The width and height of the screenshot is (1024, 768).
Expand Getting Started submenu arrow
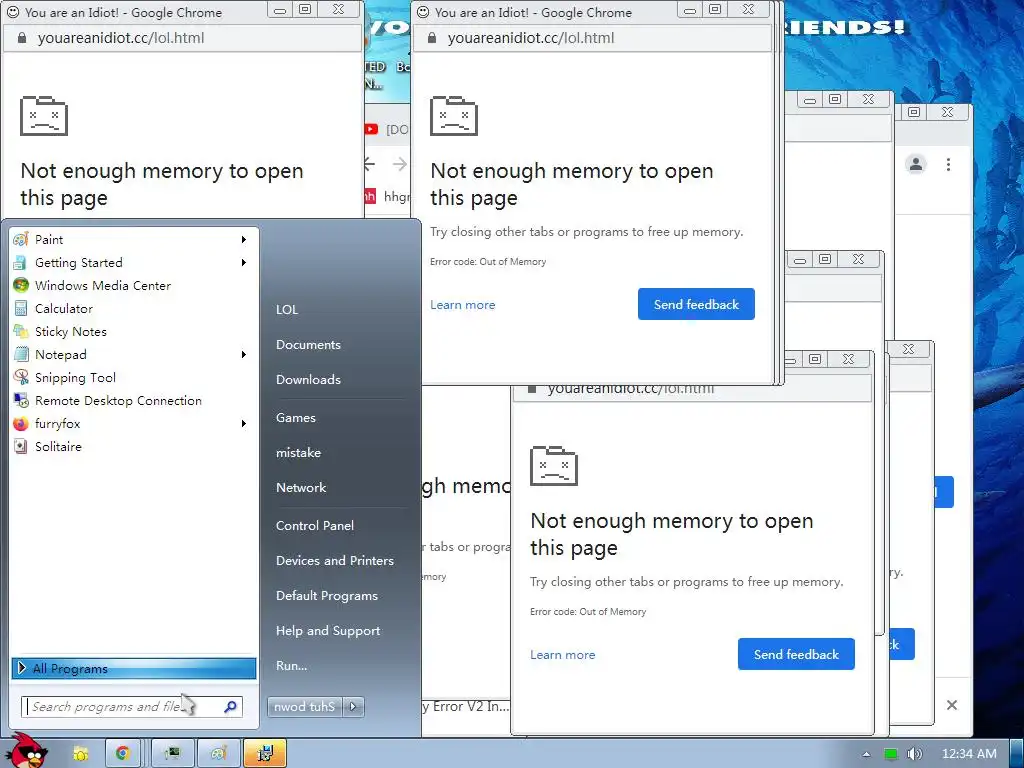pos(244,263)
